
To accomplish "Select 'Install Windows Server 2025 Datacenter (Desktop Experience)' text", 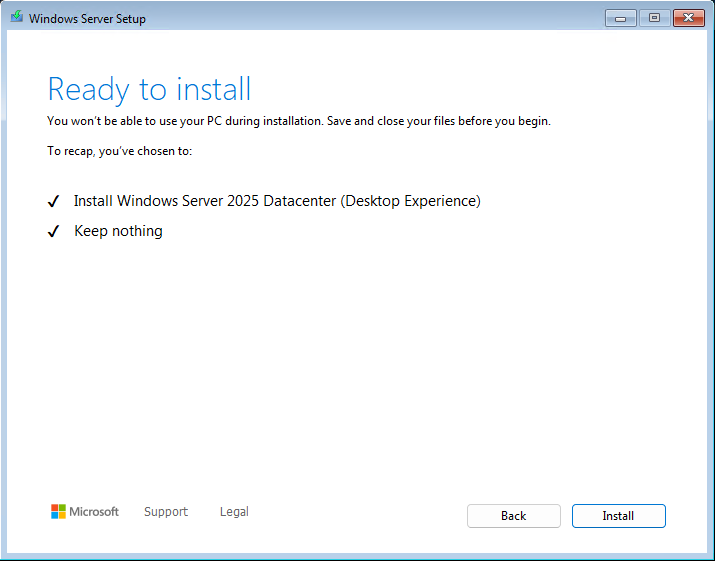I will click(277, 201).
